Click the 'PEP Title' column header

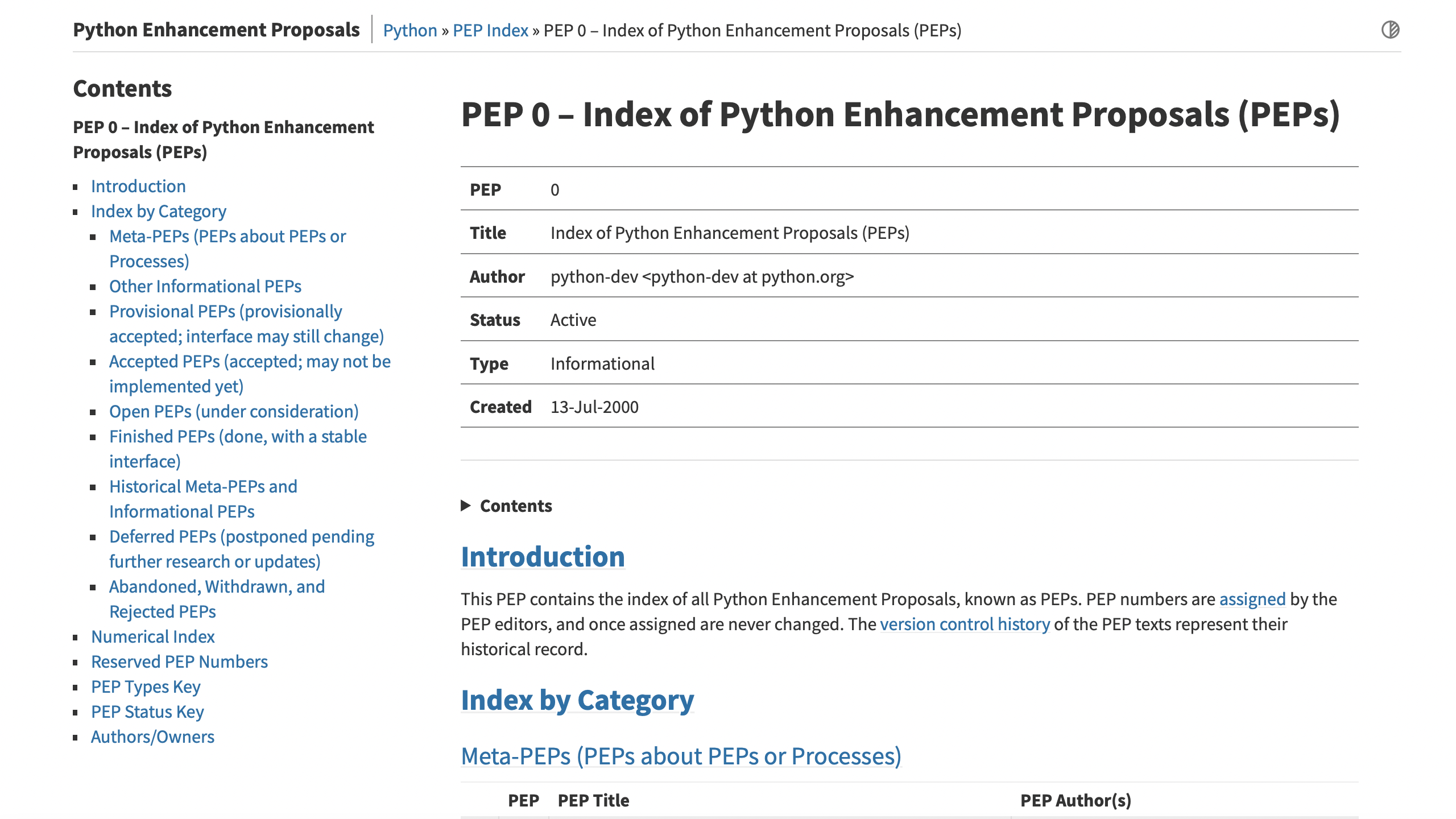(x=593, y=800)
